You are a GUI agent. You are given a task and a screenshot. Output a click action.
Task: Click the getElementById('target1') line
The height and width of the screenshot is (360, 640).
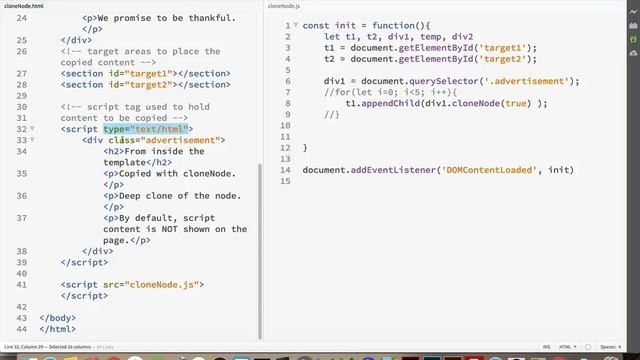(x=430, y=48)
